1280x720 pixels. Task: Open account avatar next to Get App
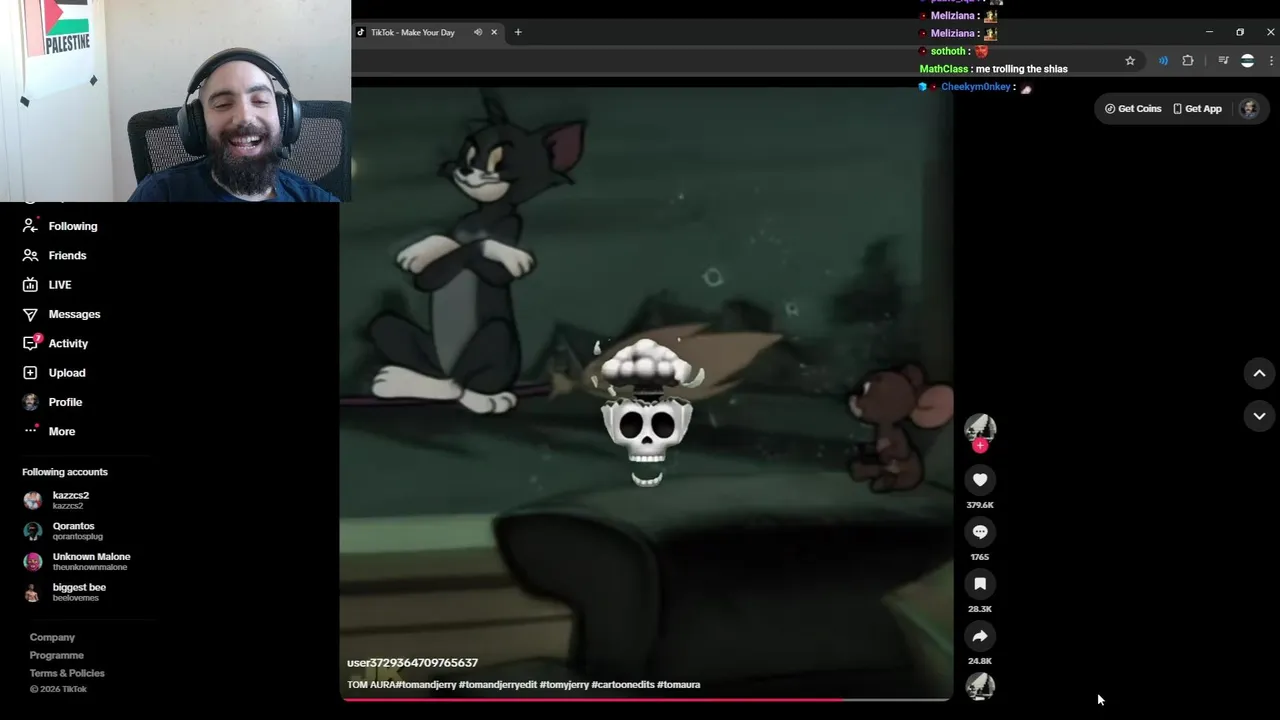[x=1249, y=109]
